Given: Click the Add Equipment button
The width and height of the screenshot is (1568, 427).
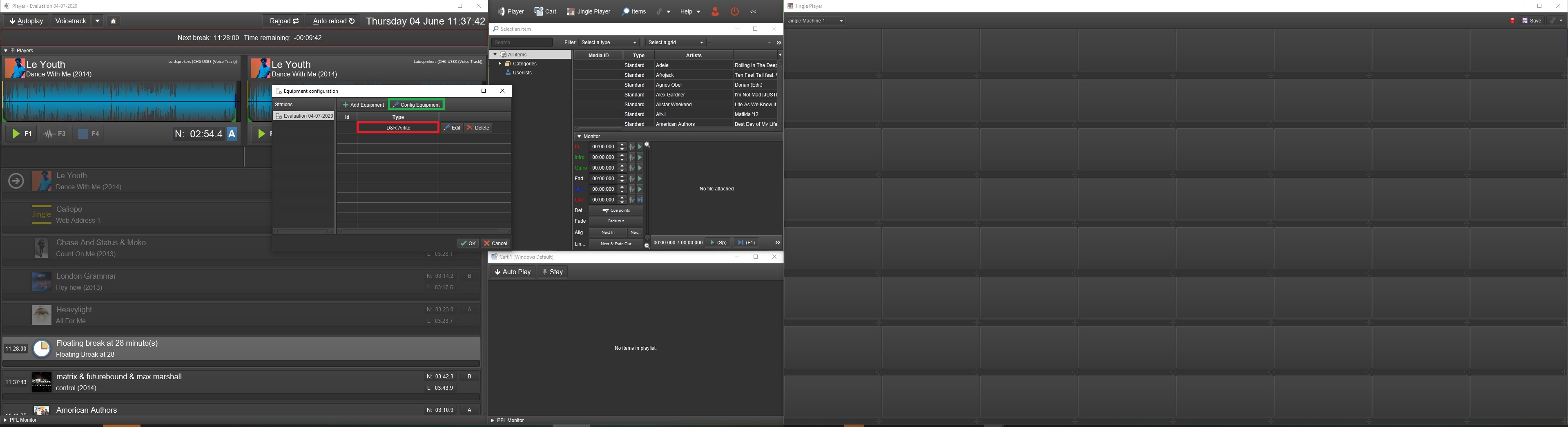Looking at the screenshot, I should 363,105.
